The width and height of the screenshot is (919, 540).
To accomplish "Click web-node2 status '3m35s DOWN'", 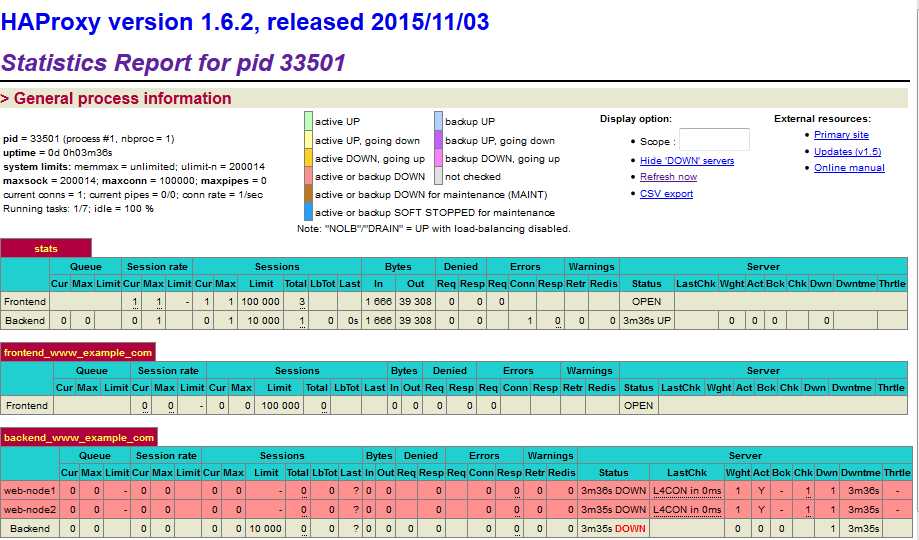I will 613,510.
